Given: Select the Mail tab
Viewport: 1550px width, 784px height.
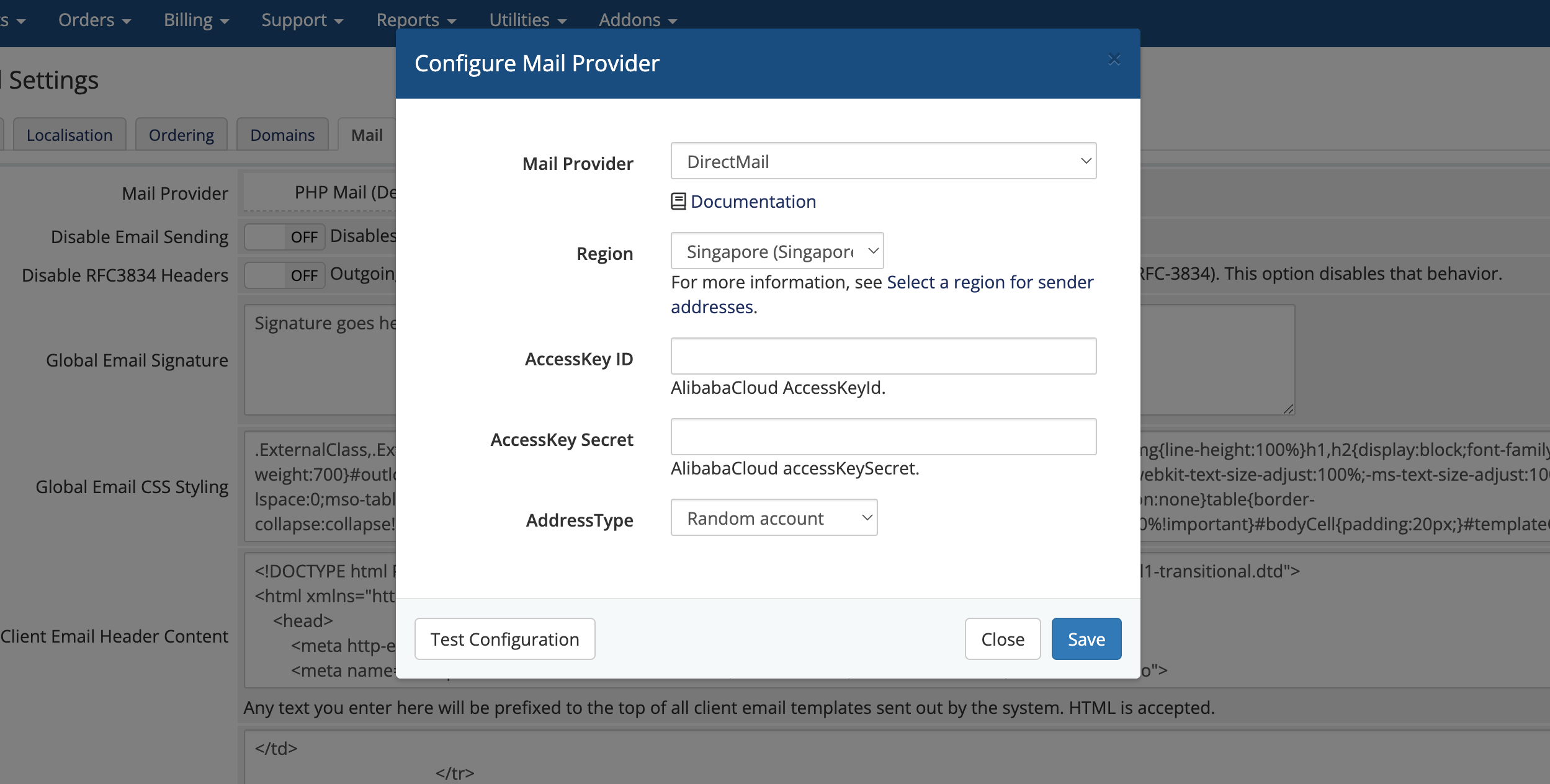Looking at the screenshot, I should (367, 135).
